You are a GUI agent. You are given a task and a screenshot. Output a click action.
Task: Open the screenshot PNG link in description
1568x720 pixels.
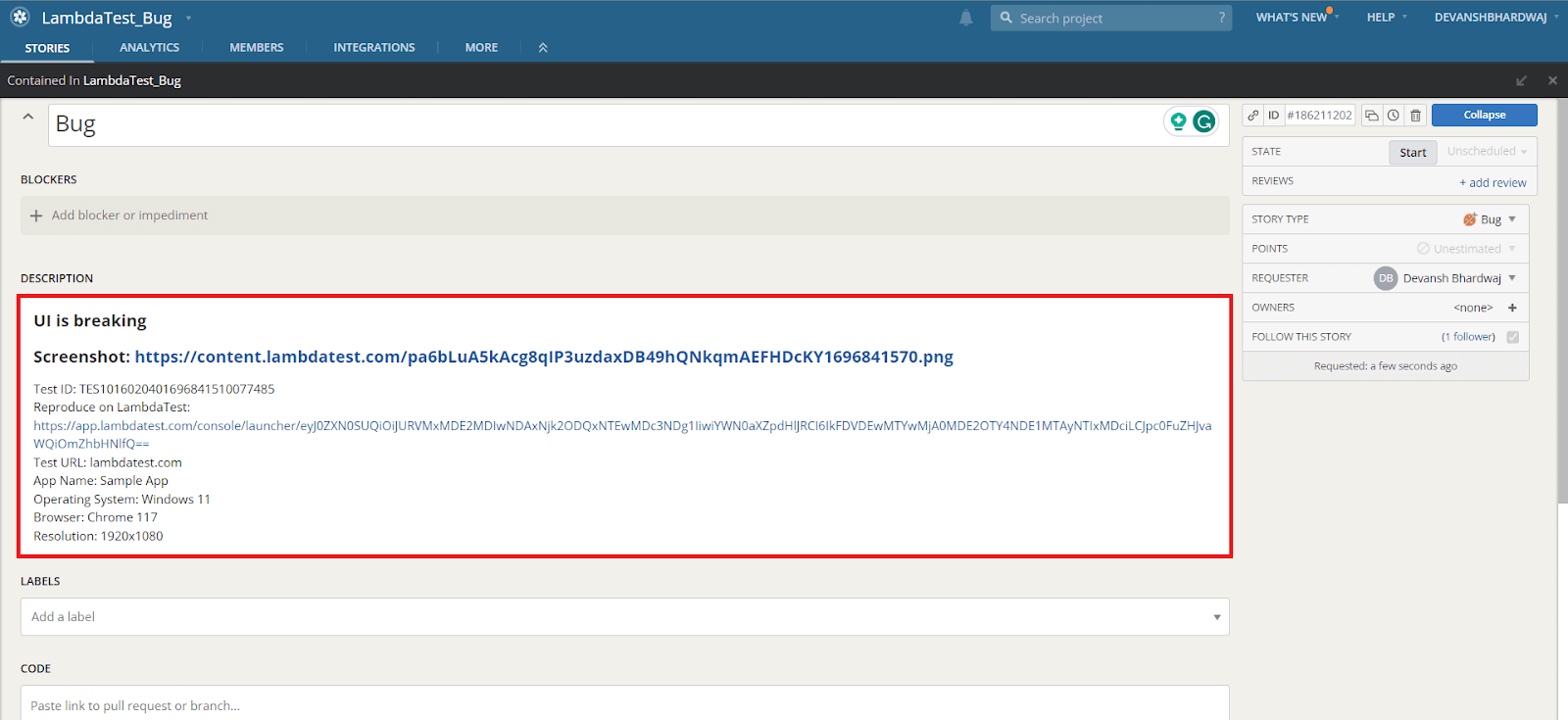[x=544, y=357]
